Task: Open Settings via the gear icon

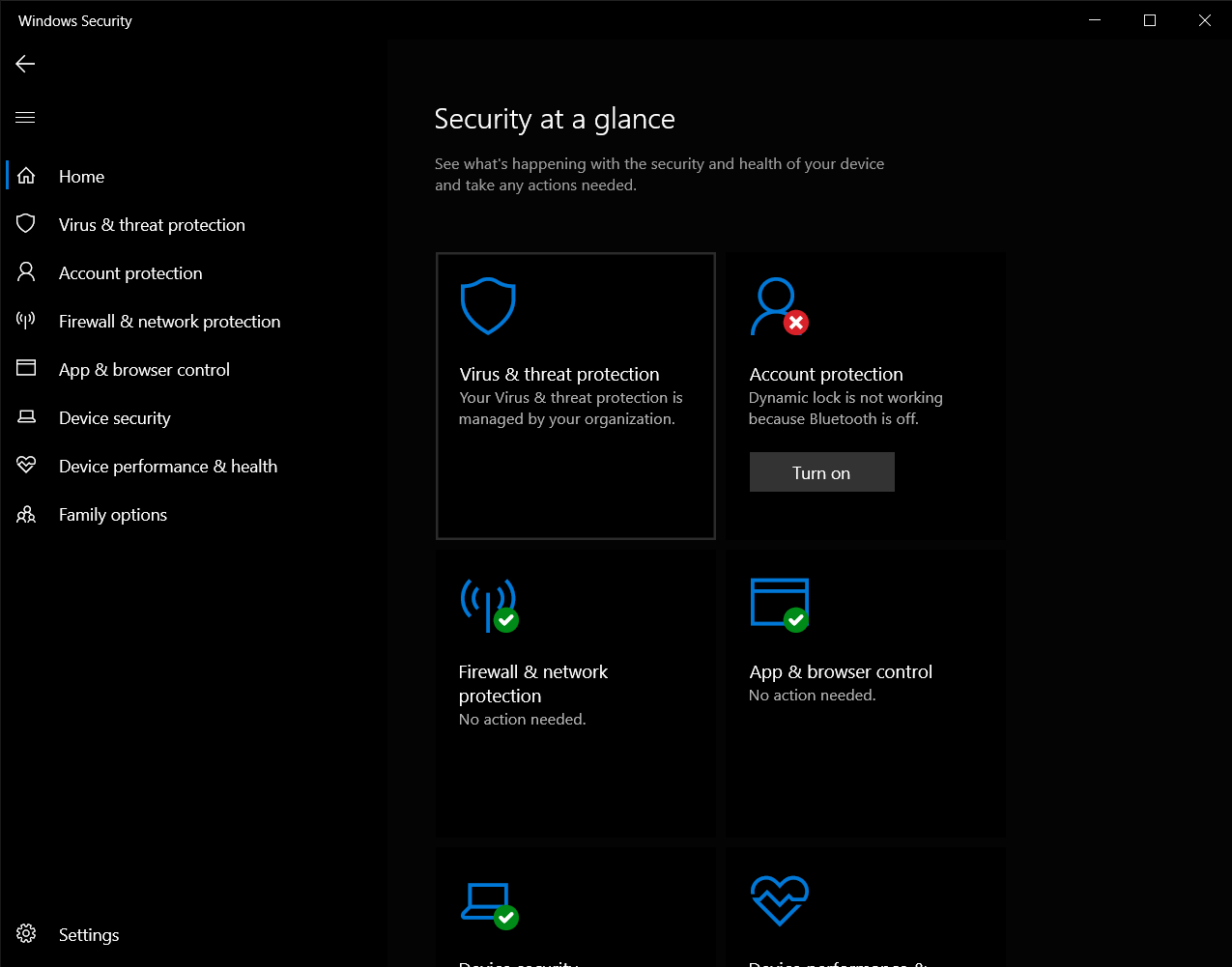Action: (x=27, y=933)
